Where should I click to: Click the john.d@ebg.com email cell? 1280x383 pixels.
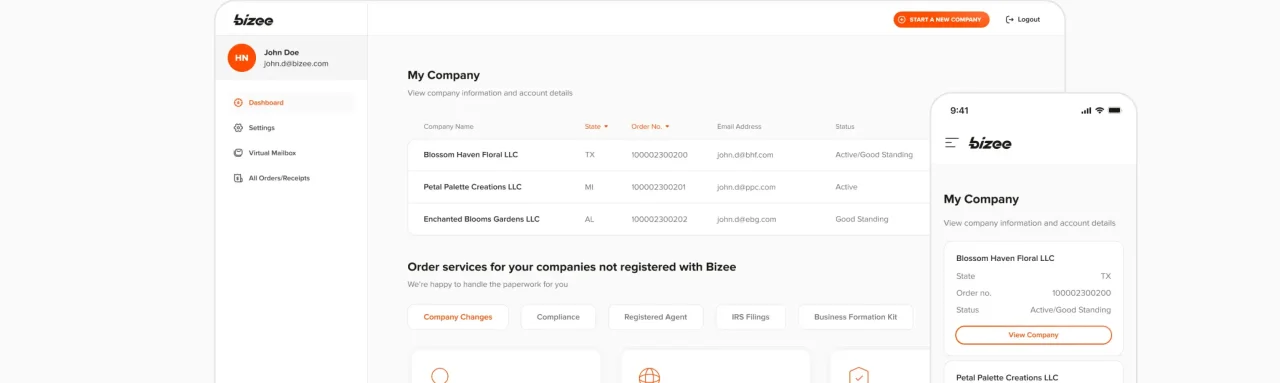click(x=746, y=219)
